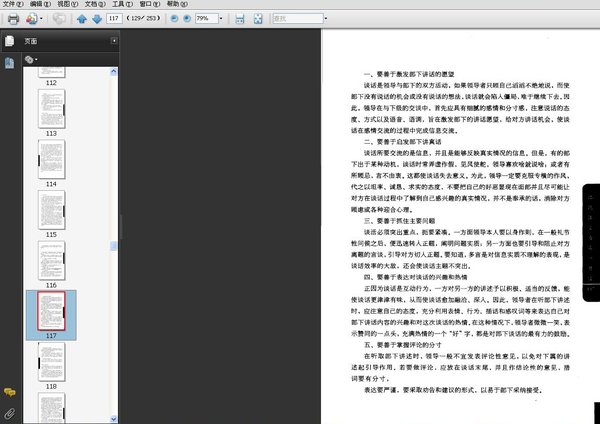Open the 帮助 (Help) menu

point(177,4)
